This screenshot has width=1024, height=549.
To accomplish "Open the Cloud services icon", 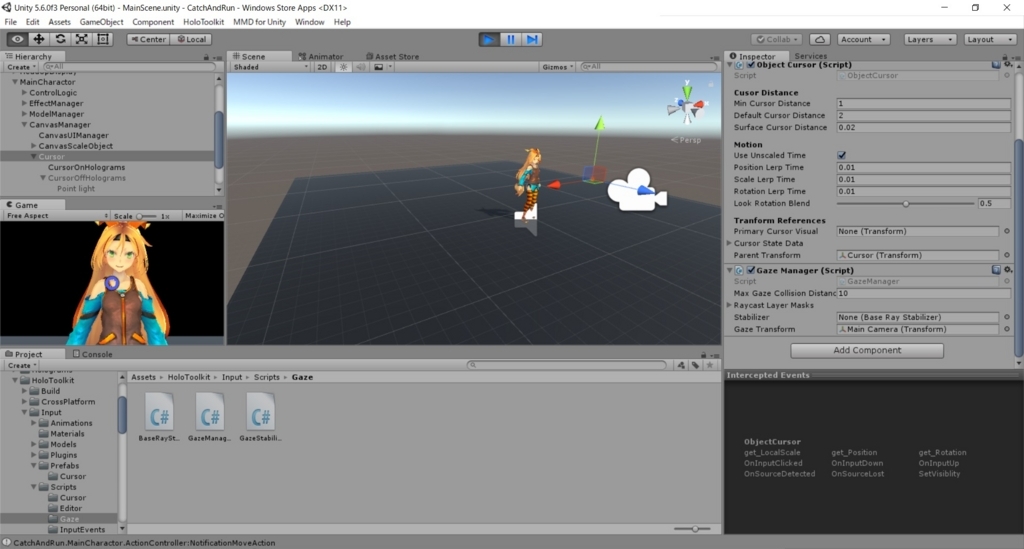I will pos(820,39).
